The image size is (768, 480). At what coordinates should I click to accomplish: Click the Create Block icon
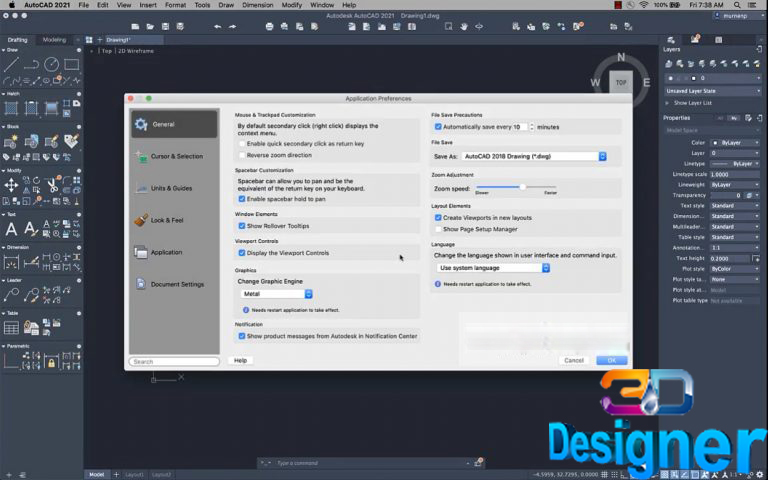(x=11, y=142)
